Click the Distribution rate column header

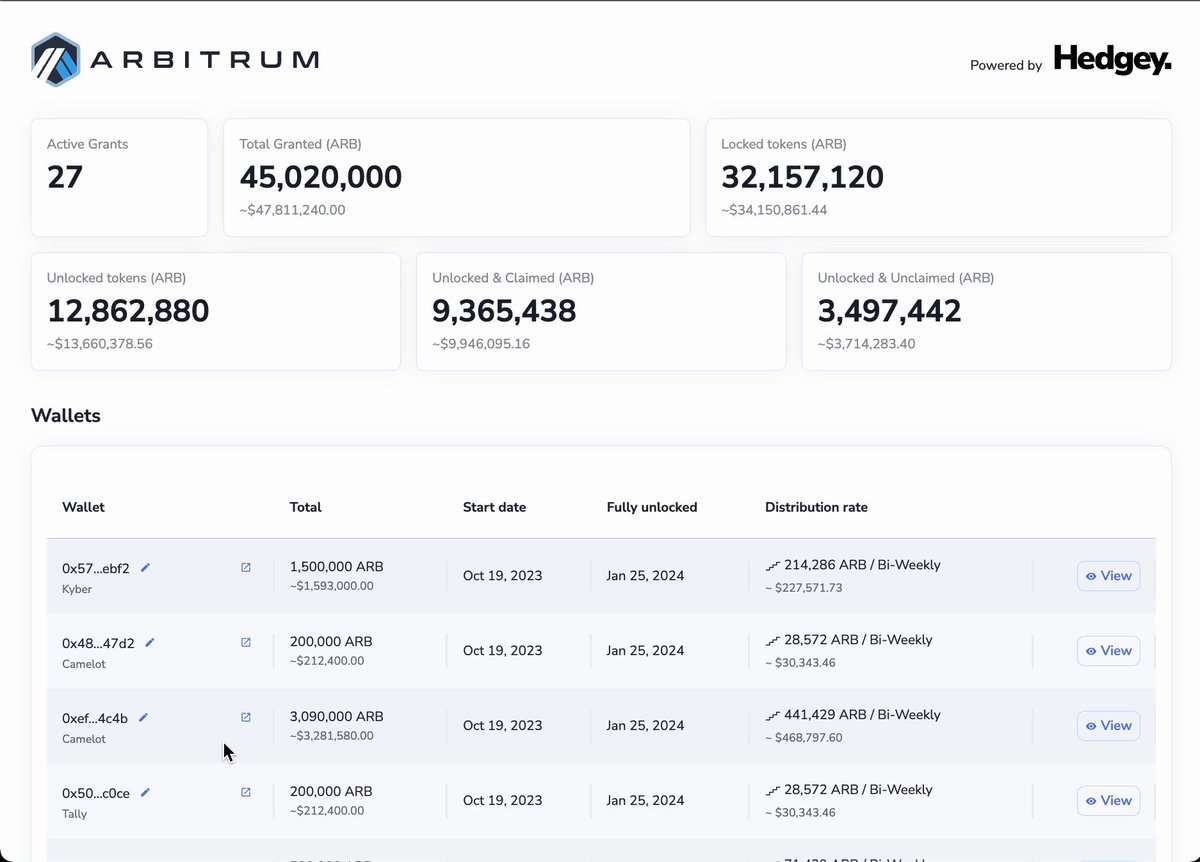[816, 507]
